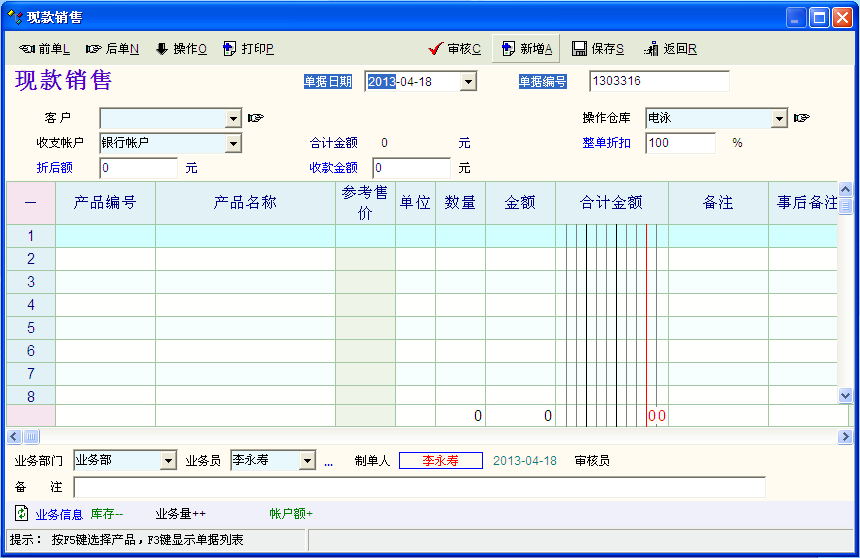This screenshot has height=558, width=860.
Task: Refresh 业务信息 using the green icon
Action: pyautogui.click(x=21, y=513)
